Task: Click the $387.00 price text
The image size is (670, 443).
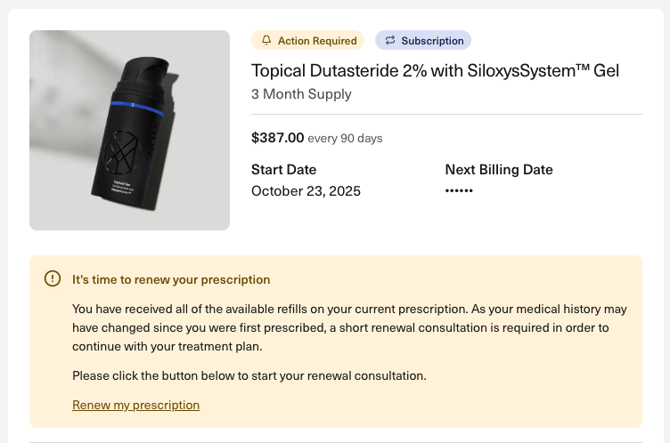Action: coord(278,138)
